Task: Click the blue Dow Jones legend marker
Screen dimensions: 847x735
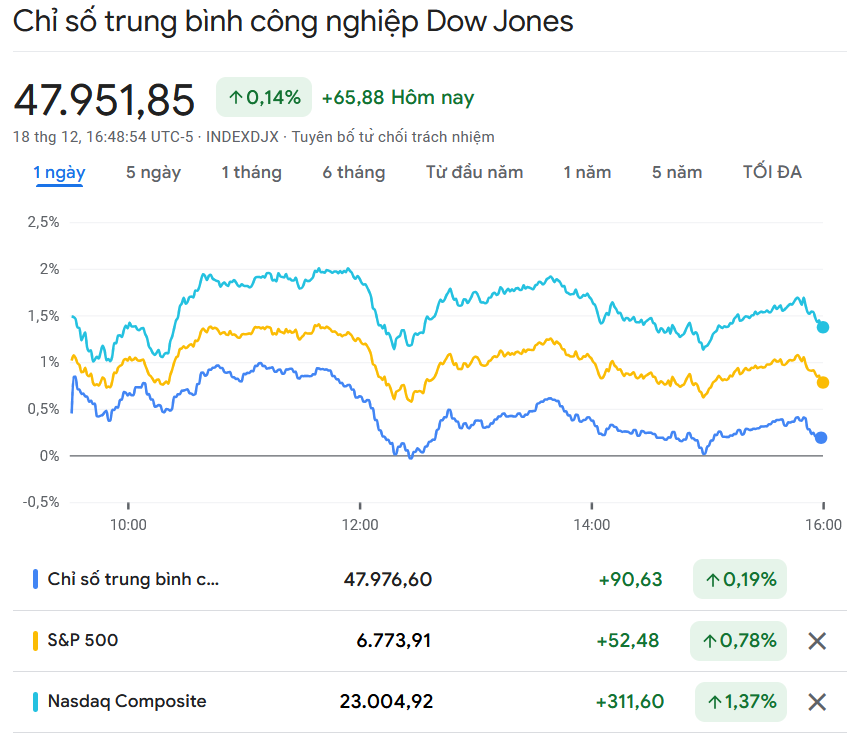Action: [x=36, y=579]
